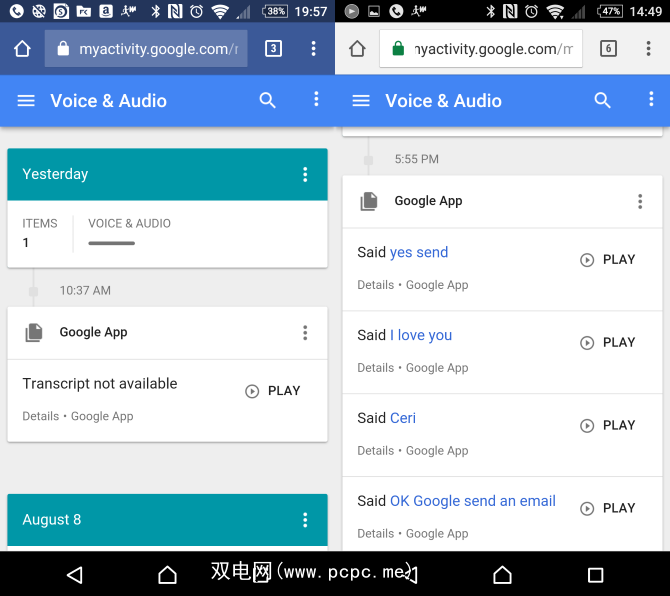Click the left myactivity.google.com address bar
The width and height of the screenshot is (670, 596).
(146, 49)
